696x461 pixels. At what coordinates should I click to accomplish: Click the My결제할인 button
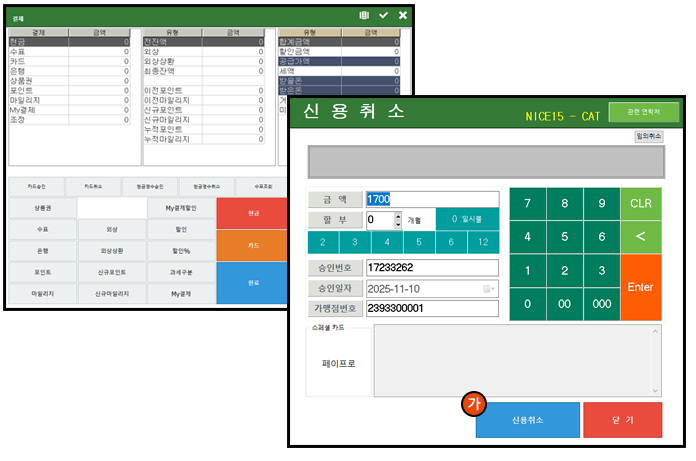(x=181, y=208)
